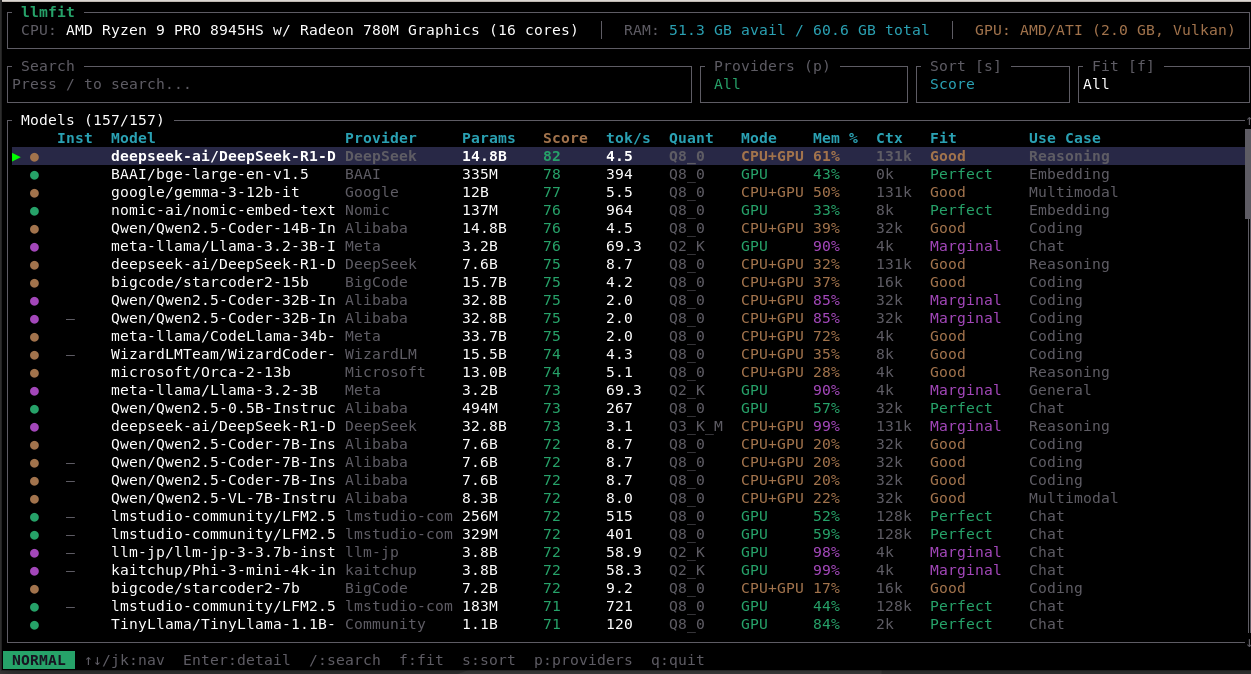Click the status dot beside microsoft/Orca-2-13b
Screen dimensions: 1251x674
pos(34,372)
